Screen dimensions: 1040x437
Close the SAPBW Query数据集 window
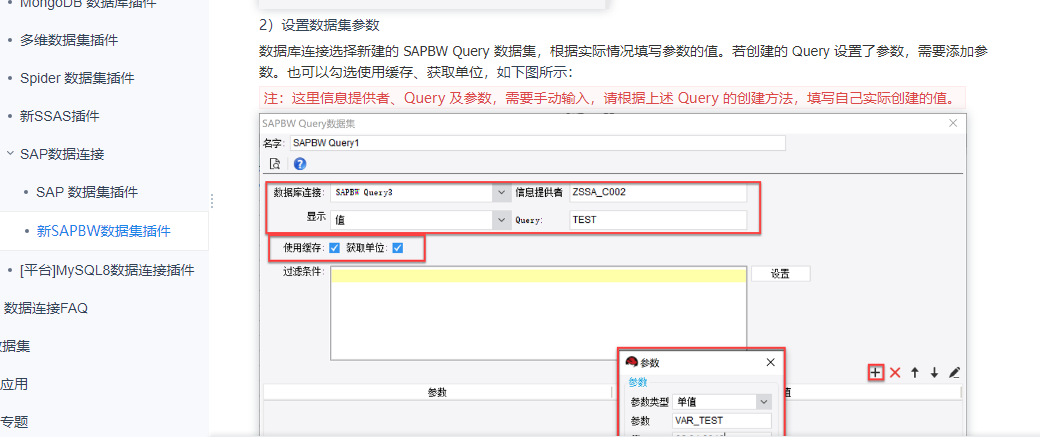point(953,123)
